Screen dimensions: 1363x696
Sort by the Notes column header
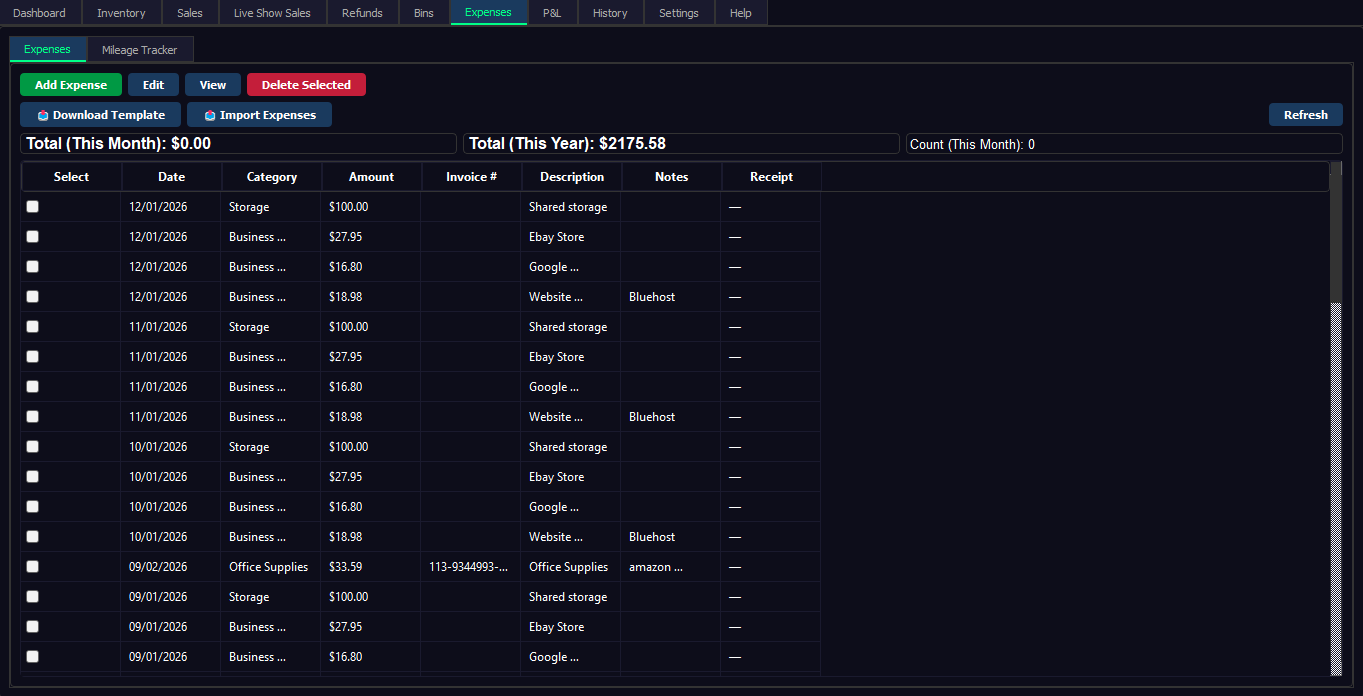coord(671,177)
